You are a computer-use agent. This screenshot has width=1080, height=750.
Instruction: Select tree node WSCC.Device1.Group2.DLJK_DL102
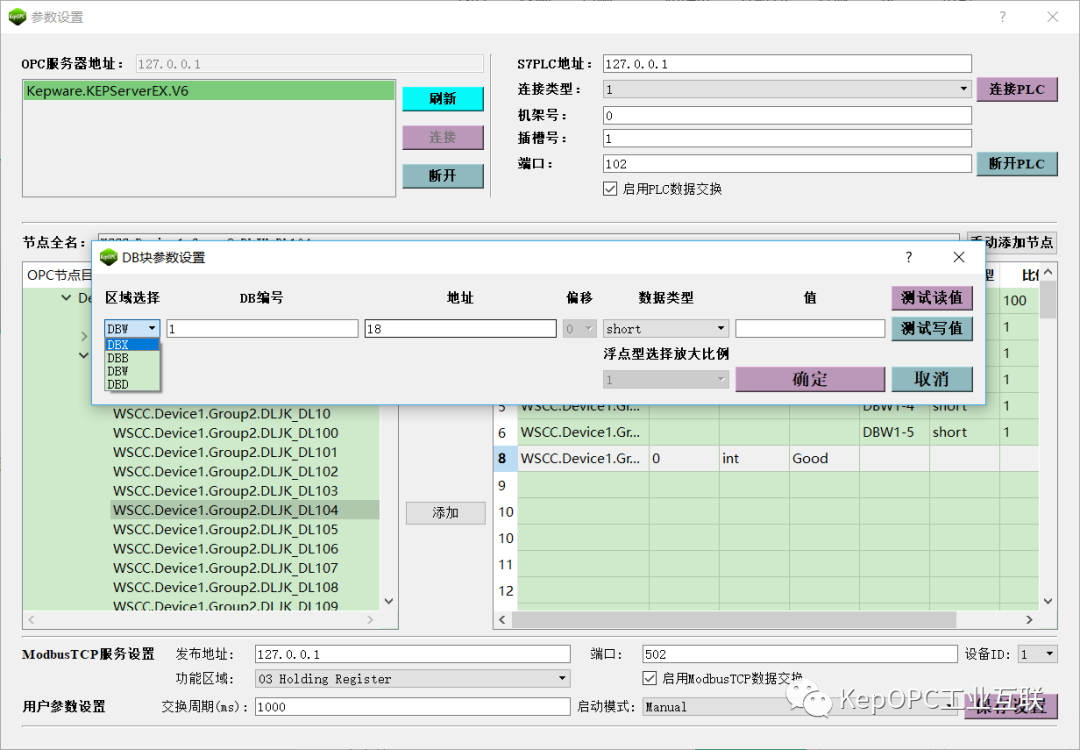pyautogui.click(x=226, y=472)
